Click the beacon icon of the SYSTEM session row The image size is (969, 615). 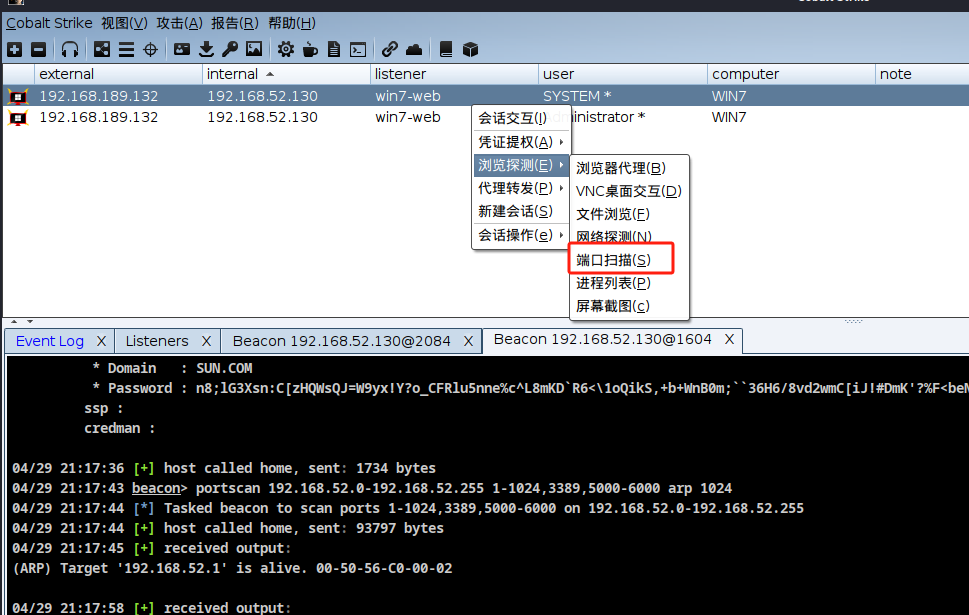coord(18,96)
